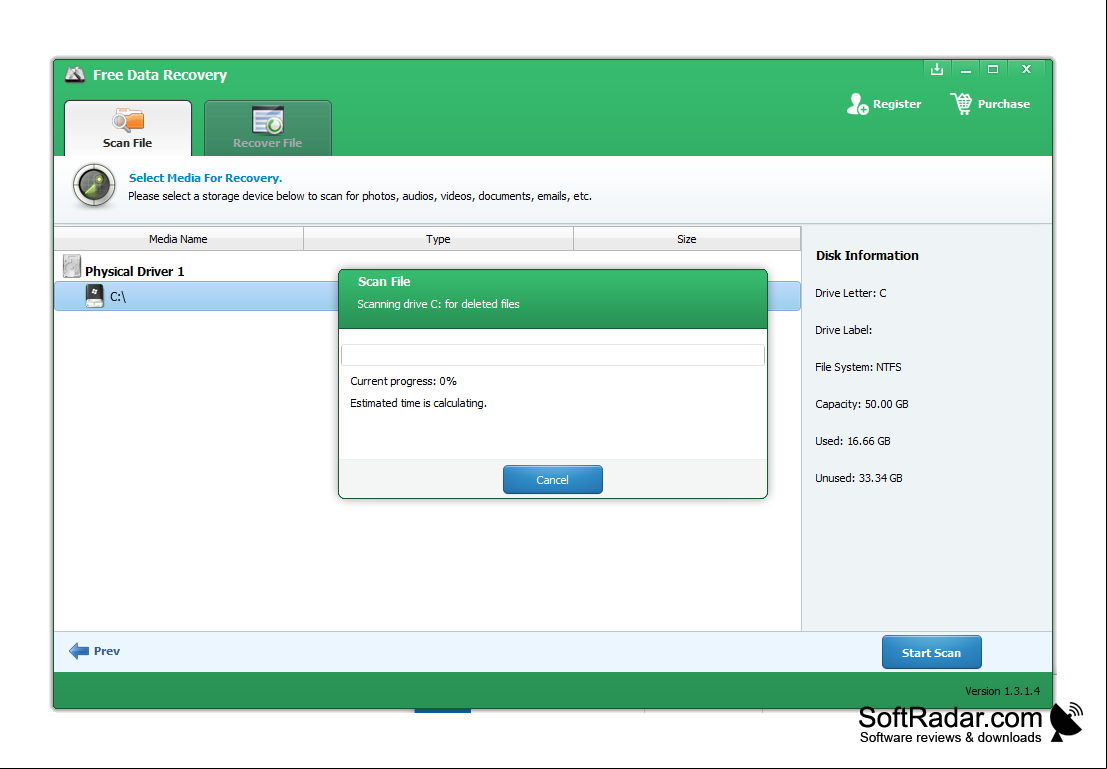Click the 'Select Media For Recovery.' heading
Image resolution: width=1107 pixels, height=769 pixels.
pos(205,178)
